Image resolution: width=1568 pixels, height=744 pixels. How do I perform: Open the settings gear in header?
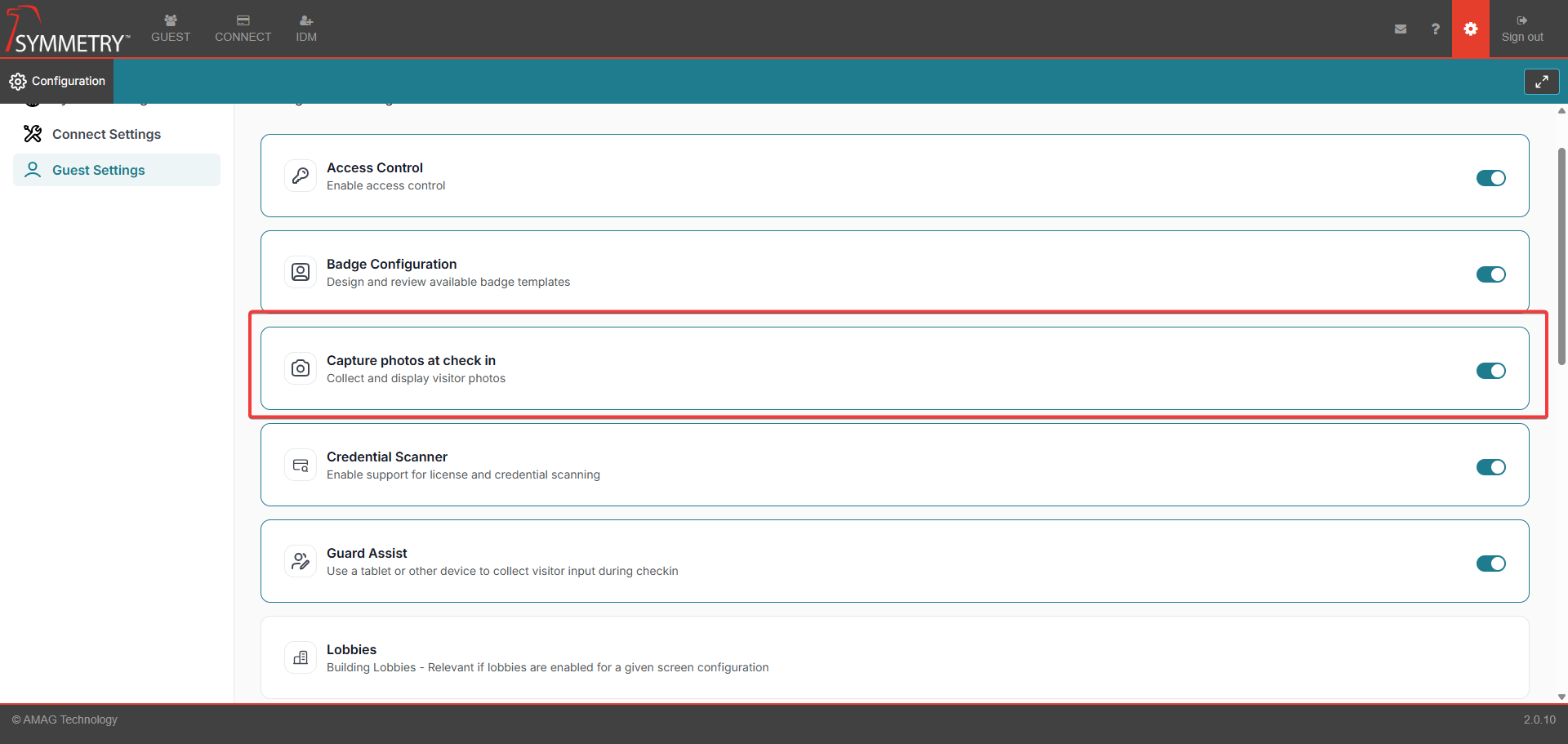point(1470,29)
